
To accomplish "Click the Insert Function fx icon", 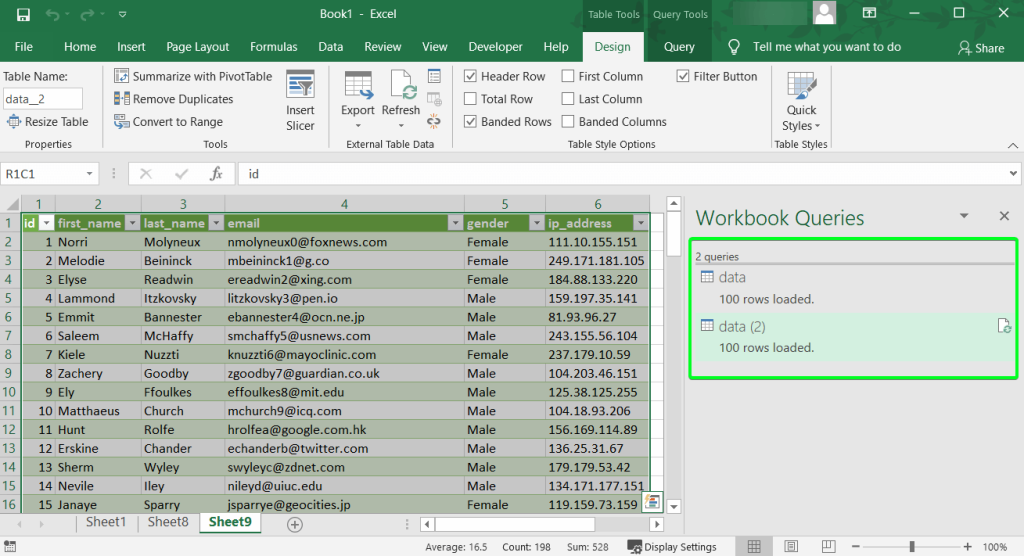I will (x=216, y=174).
